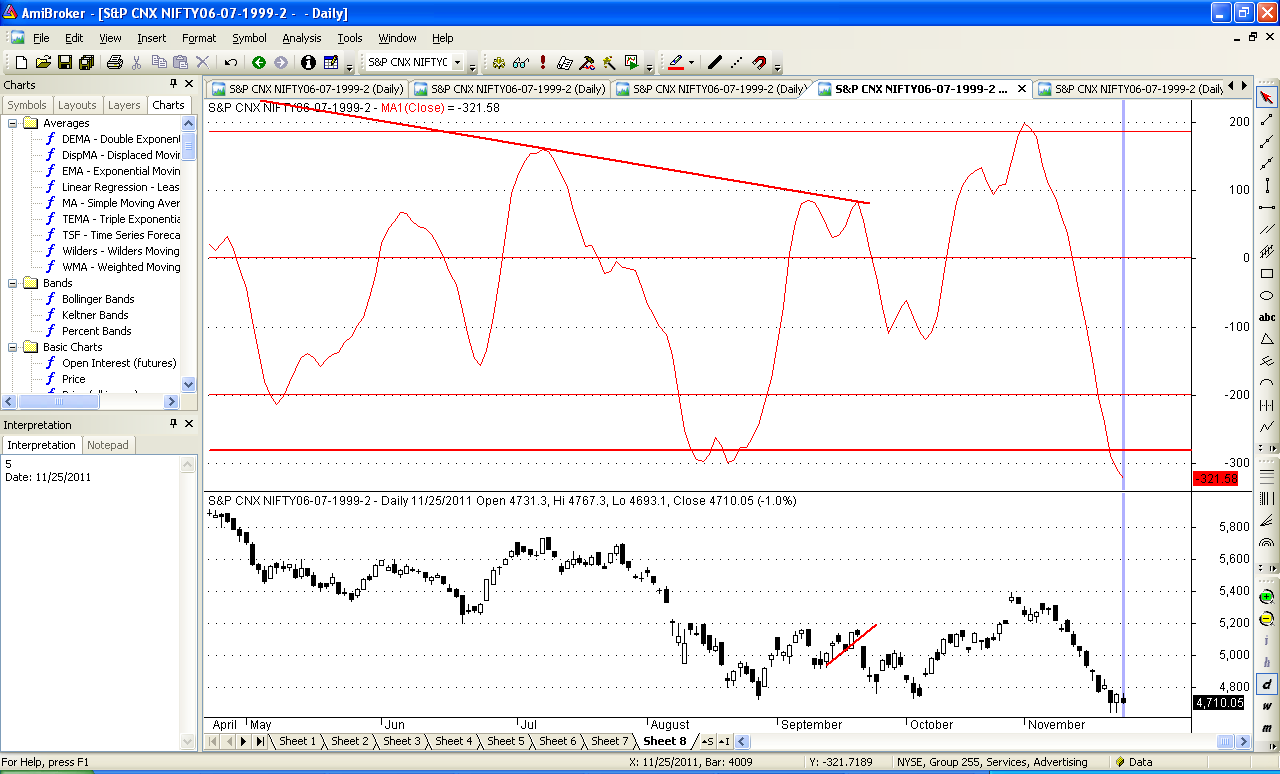Go to last sheet navigation arrow
This screenshot has height=774, width=1280.
(x=260, y=741)
